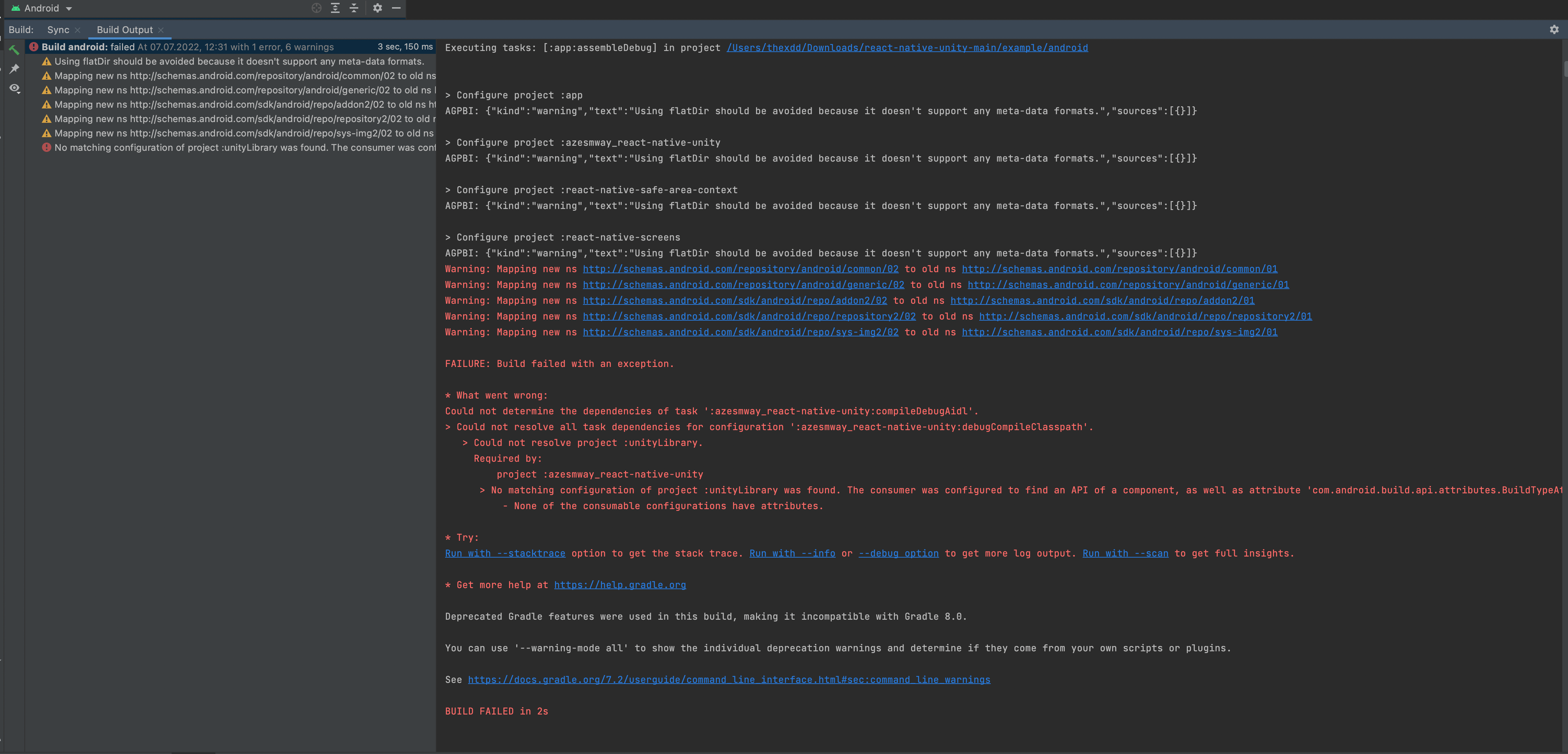Switch to the Sync tab

coord(58,30)
